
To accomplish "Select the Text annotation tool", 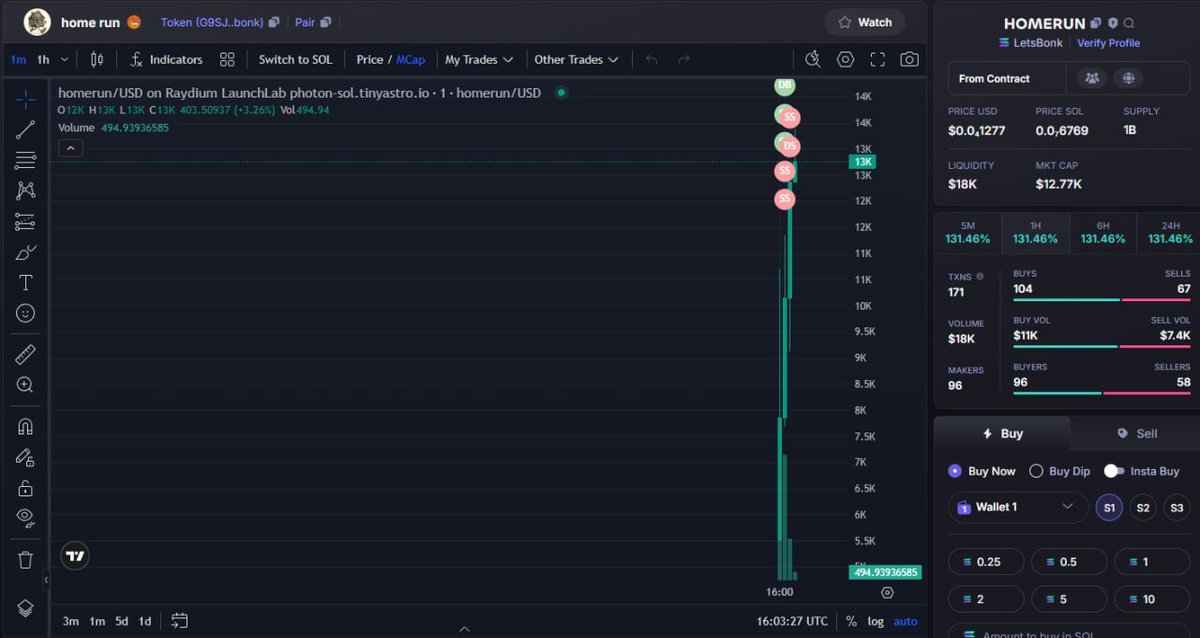I will 25,283.
